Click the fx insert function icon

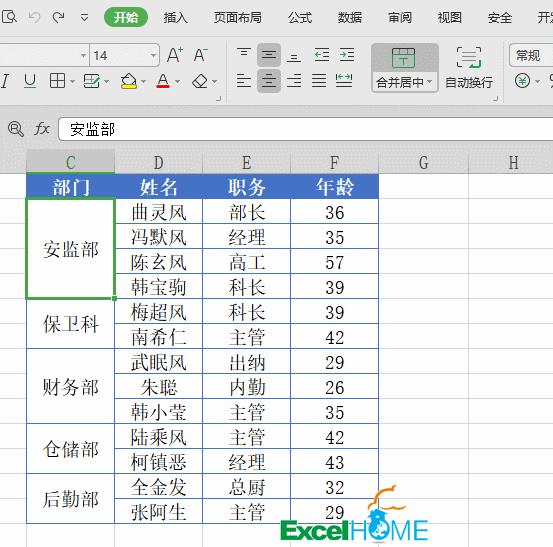[x=42, y=129]
